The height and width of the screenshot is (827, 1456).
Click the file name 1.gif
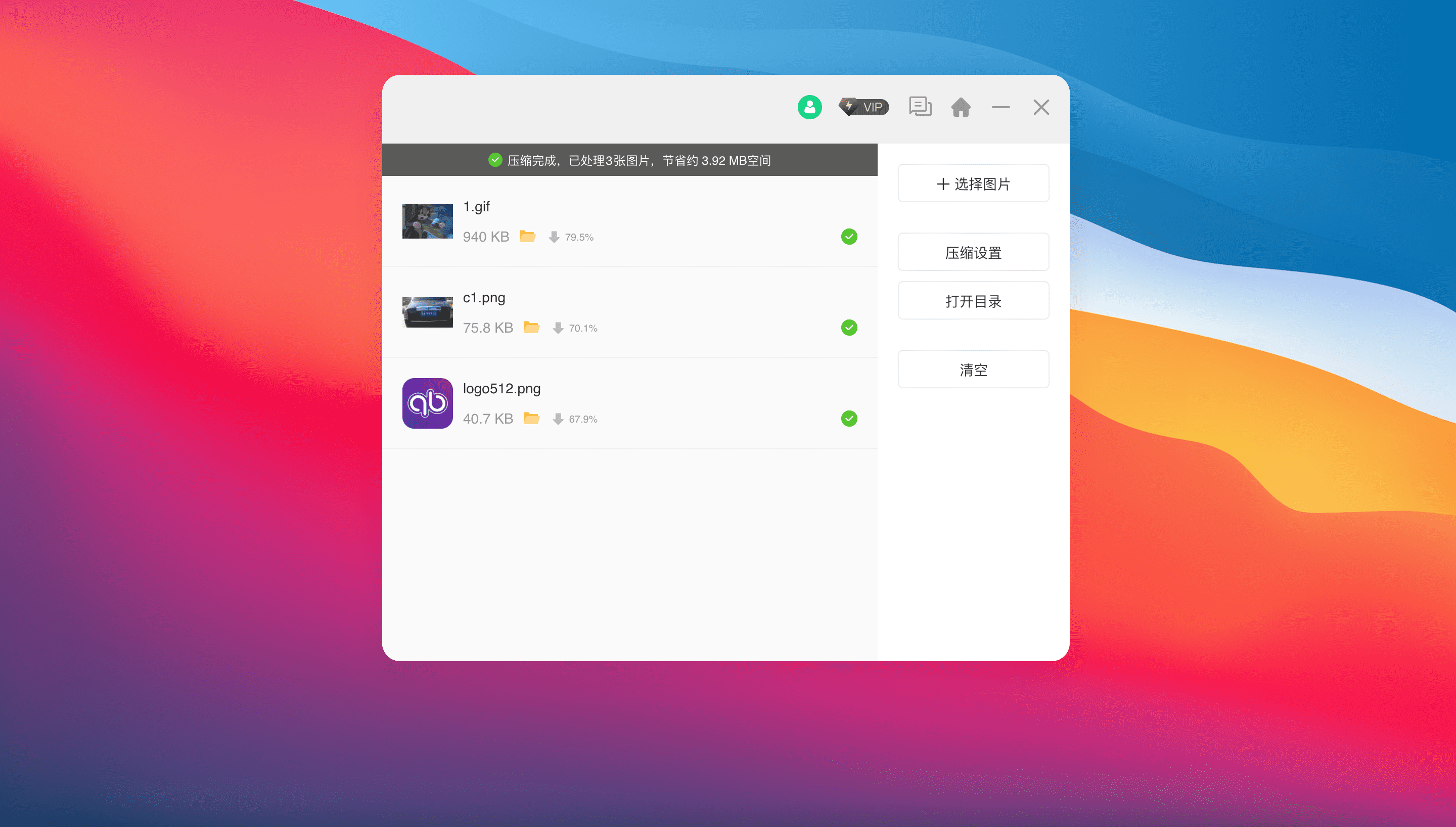476,207
